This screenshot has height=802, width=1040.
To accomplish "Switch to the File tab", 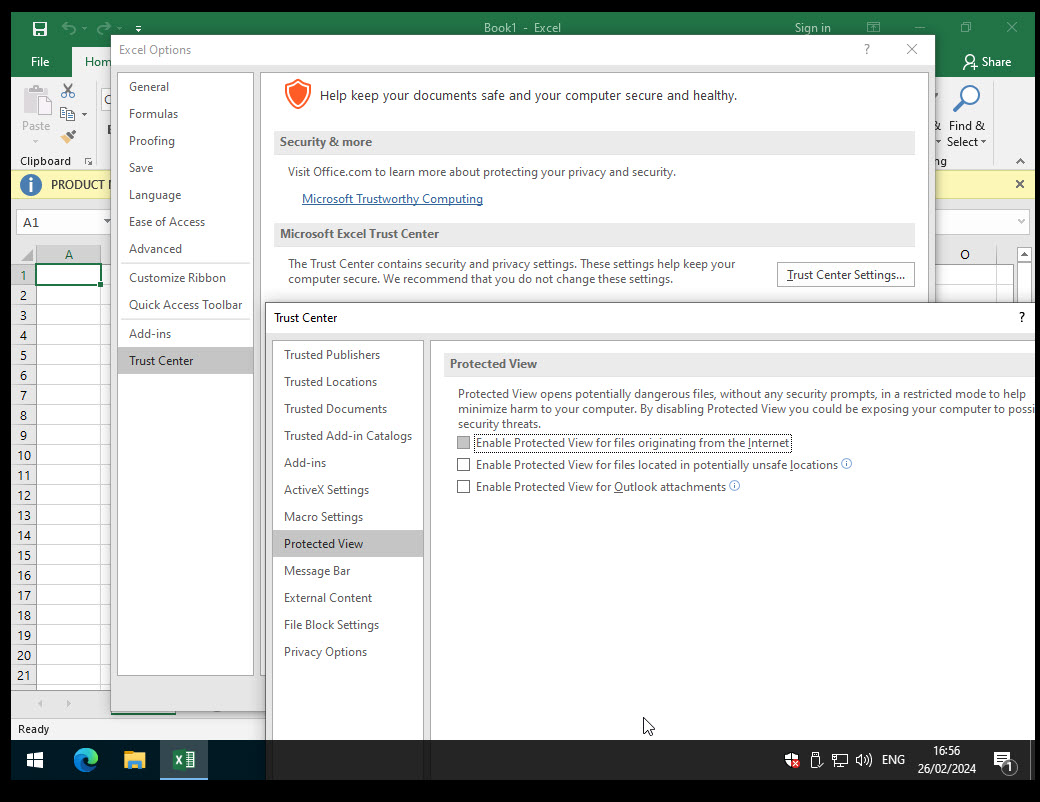I will coord(39,61).
